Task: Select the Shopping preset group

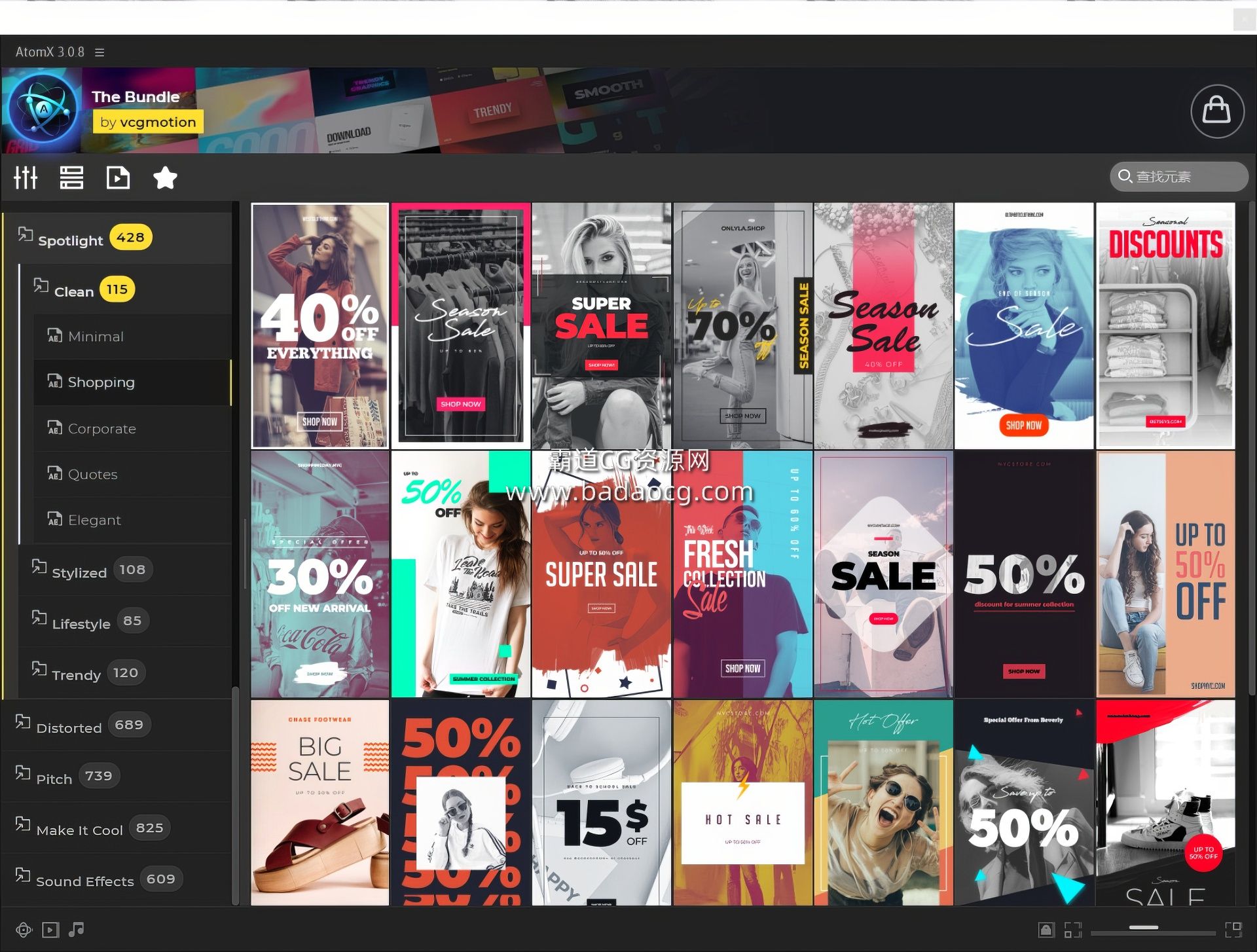Action: 132,382
